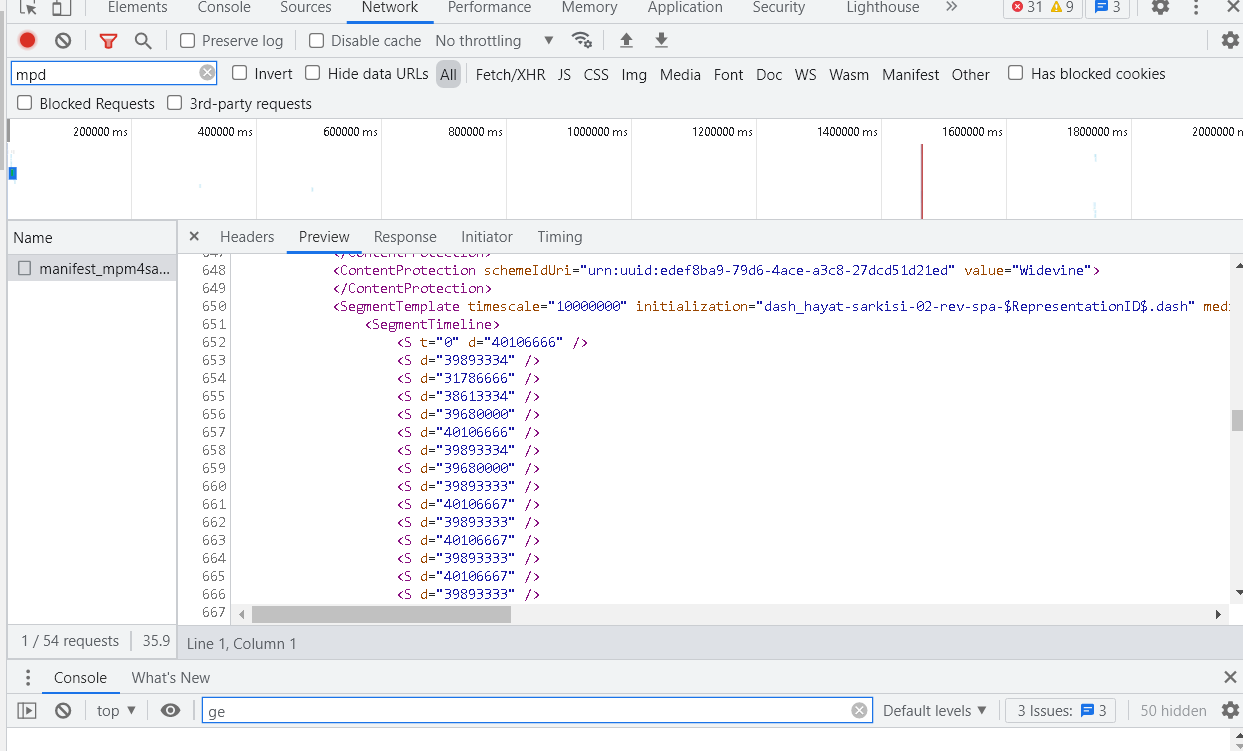
Task: Clear the network log
Action: [x=63, y=41]
